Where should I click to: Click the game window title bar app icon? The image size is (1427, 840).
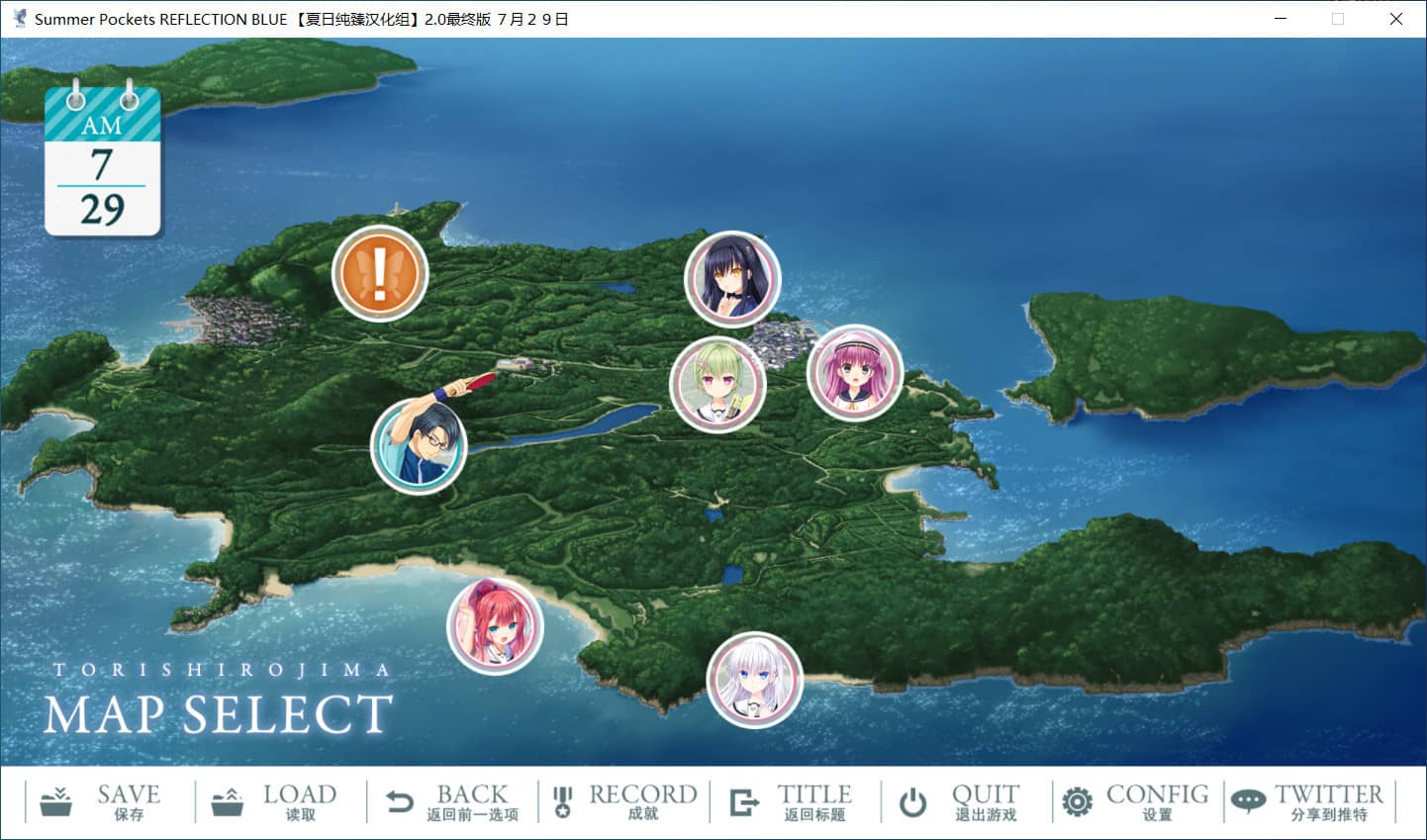19,19
